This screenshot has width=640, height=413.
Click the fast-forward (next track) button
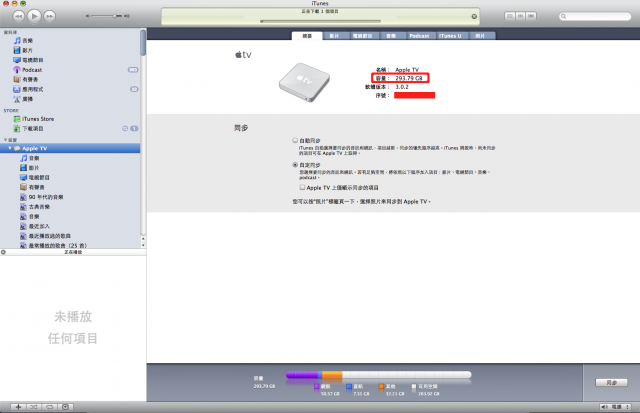point(50,16)
